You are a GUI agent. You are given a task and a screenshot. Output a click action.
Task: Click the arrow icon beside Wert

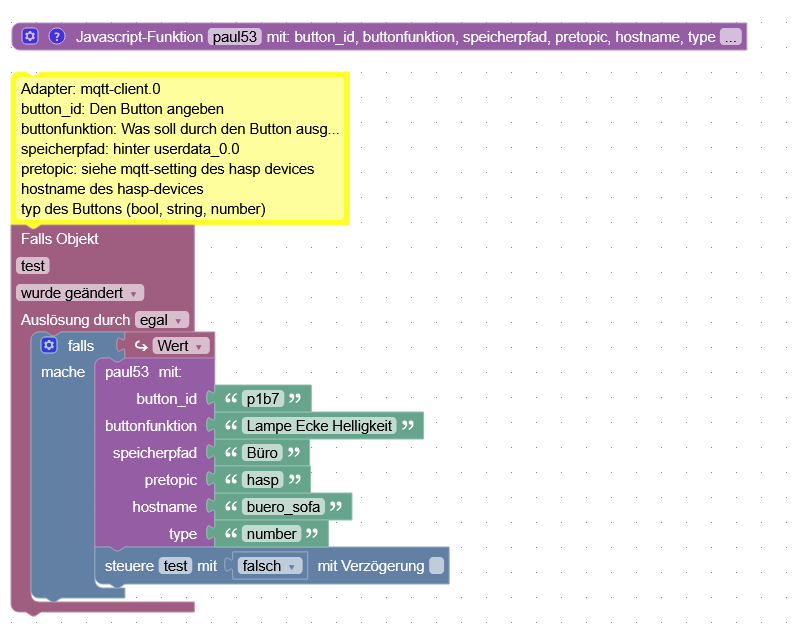pos(141,346)
